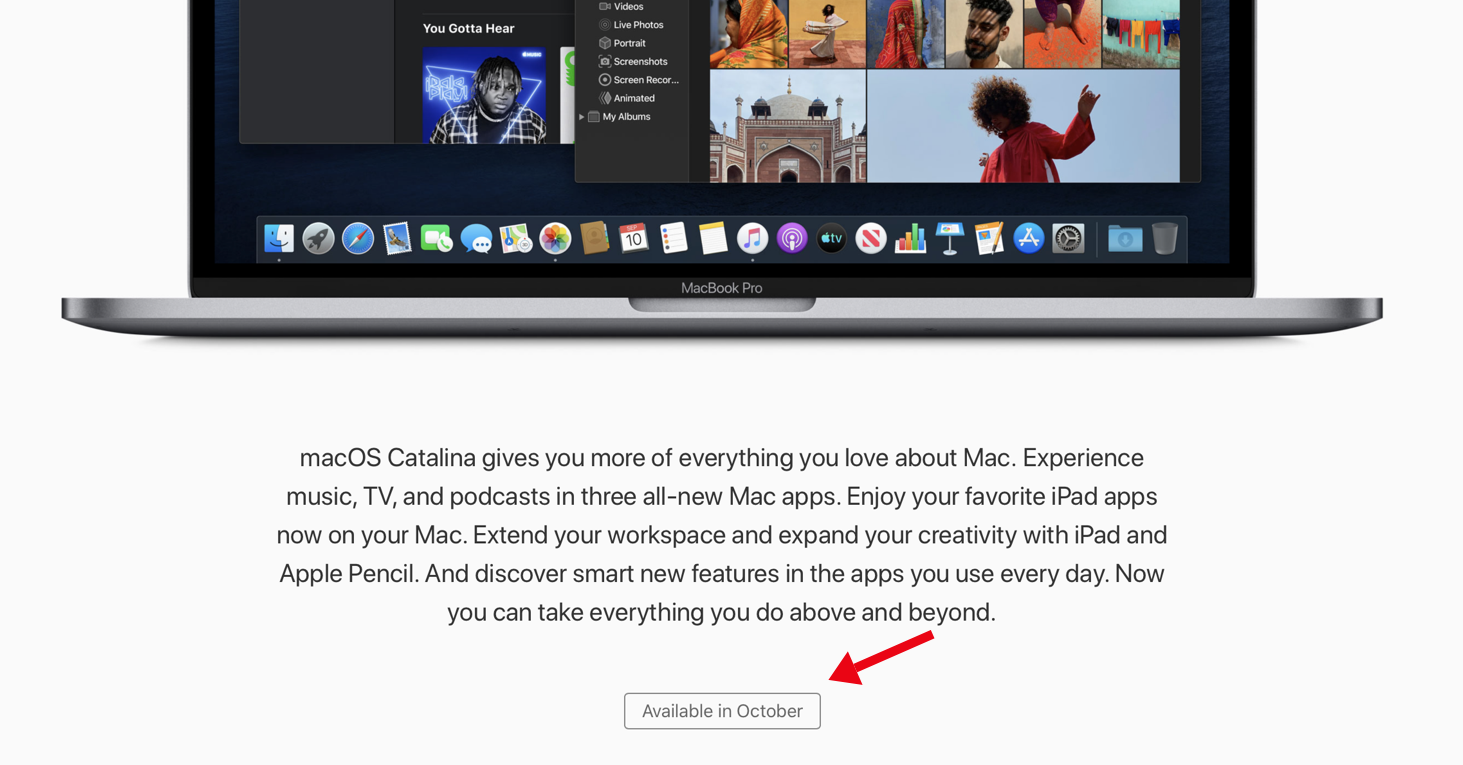This screenshot has width=1463, height=765.
Task: Open News icon in dock
Action: (871, 238)
